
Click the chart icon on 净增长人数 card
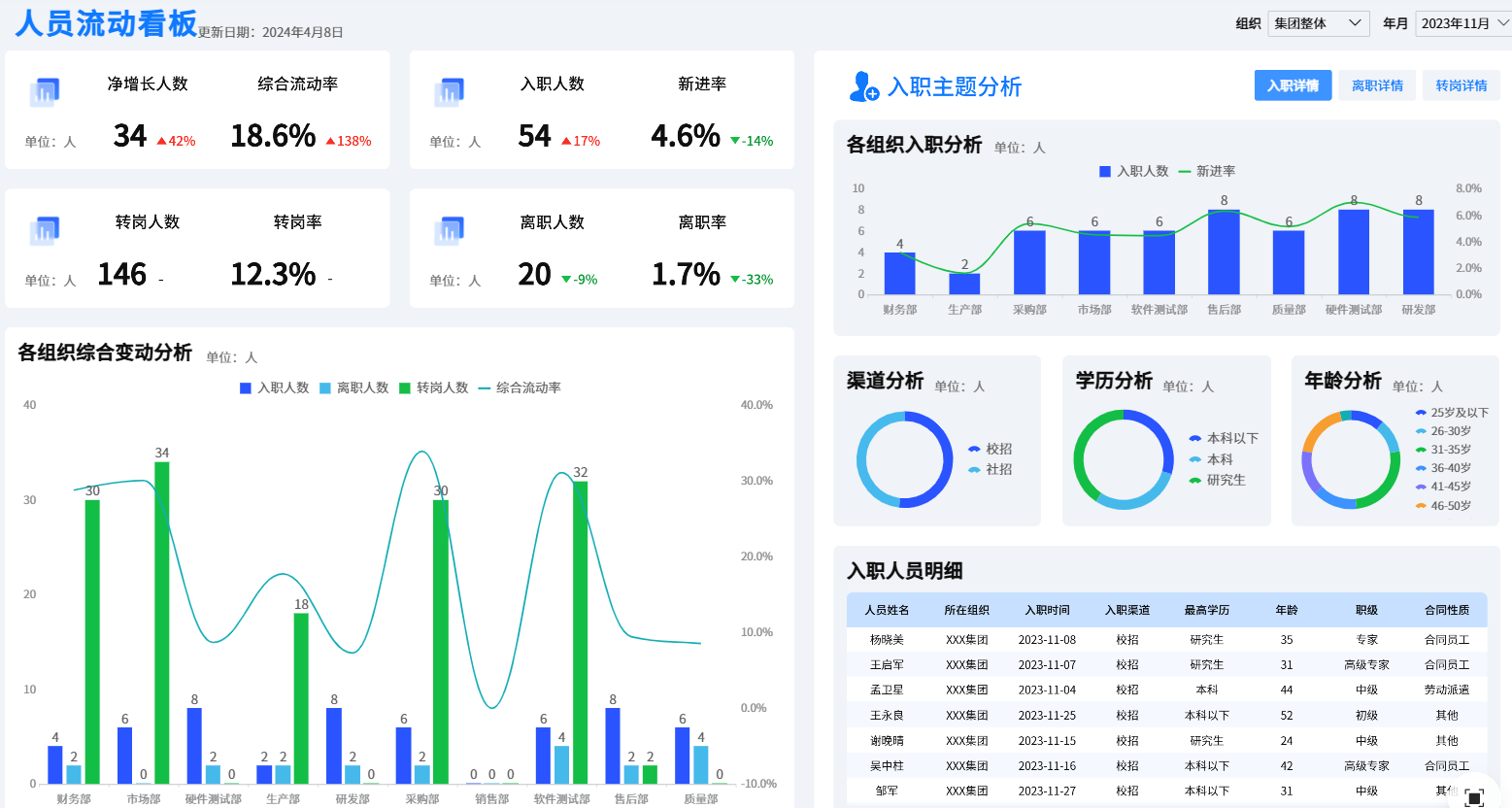(x=45, y=92)
